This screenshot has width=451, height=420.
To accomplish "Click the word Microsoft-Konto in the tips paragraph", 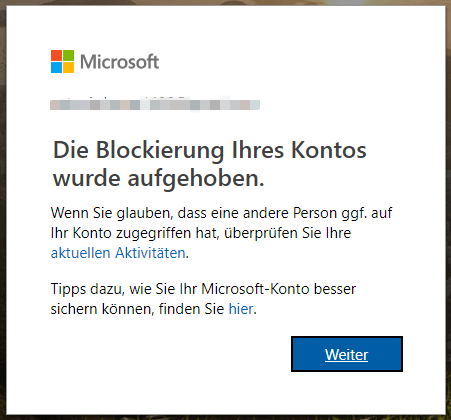I will [x=255, y=289].
